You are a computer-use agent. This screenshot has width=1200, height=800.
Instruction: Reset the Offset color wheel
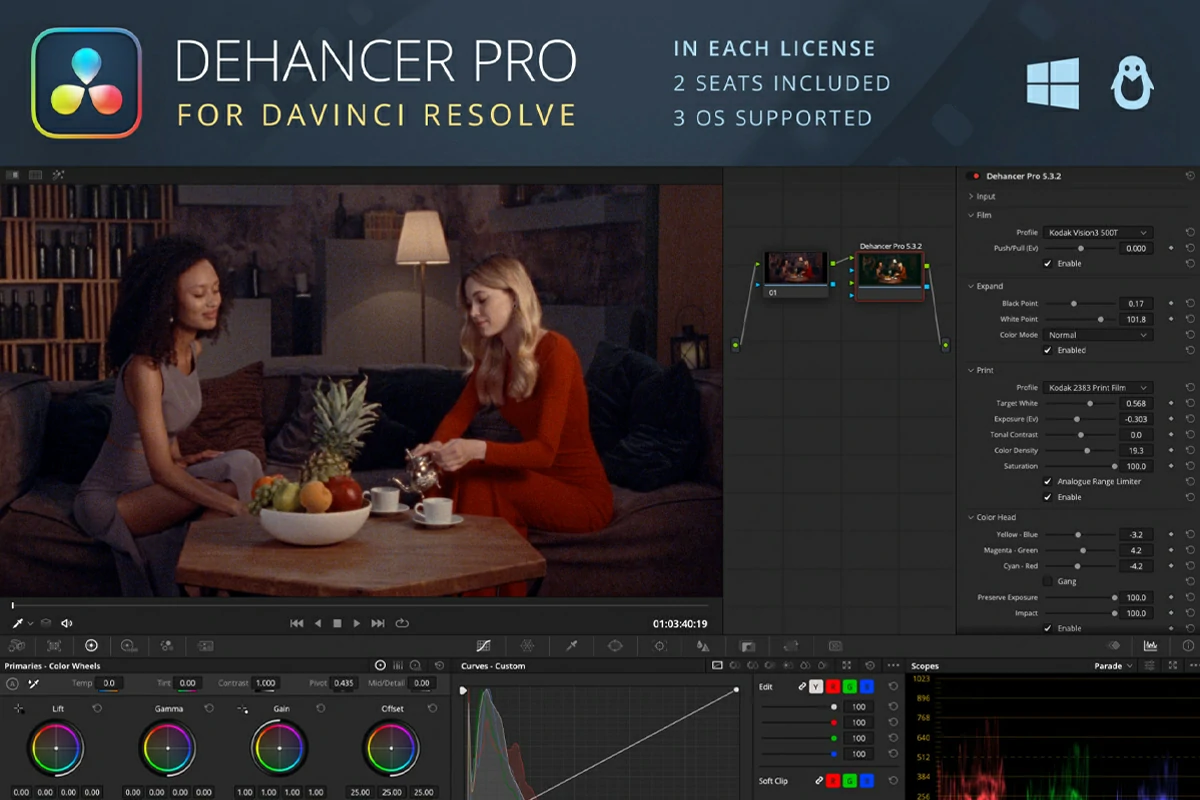click(x=434, y=708)
